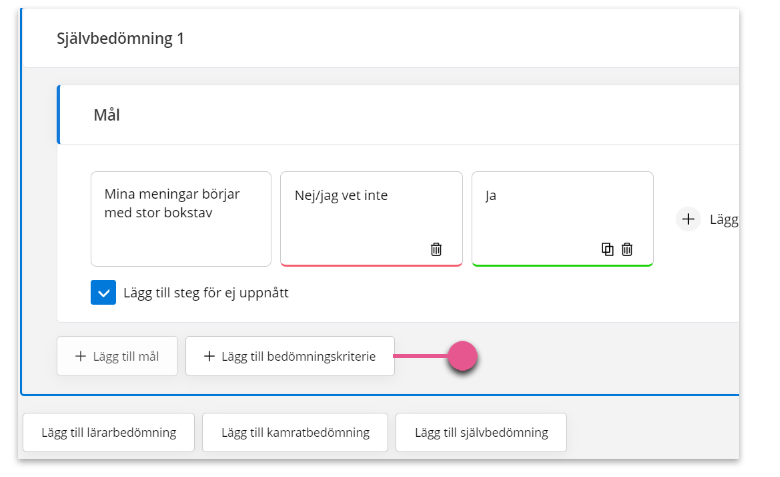
Task: Delete the "Nej/jag vet inte" step
Action: (x=436, y=249)
